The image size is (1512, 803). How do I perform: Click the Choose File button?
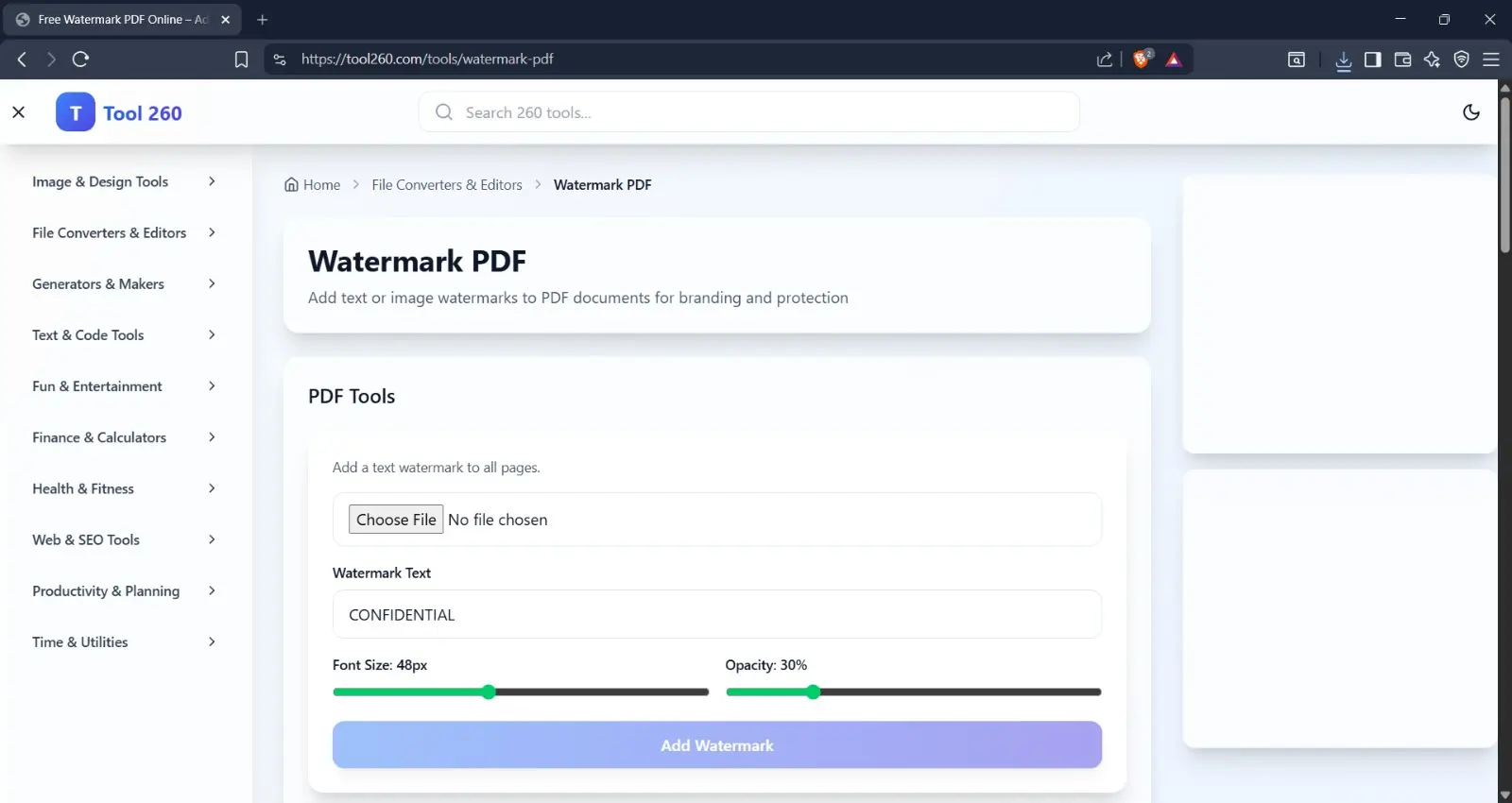396,520
